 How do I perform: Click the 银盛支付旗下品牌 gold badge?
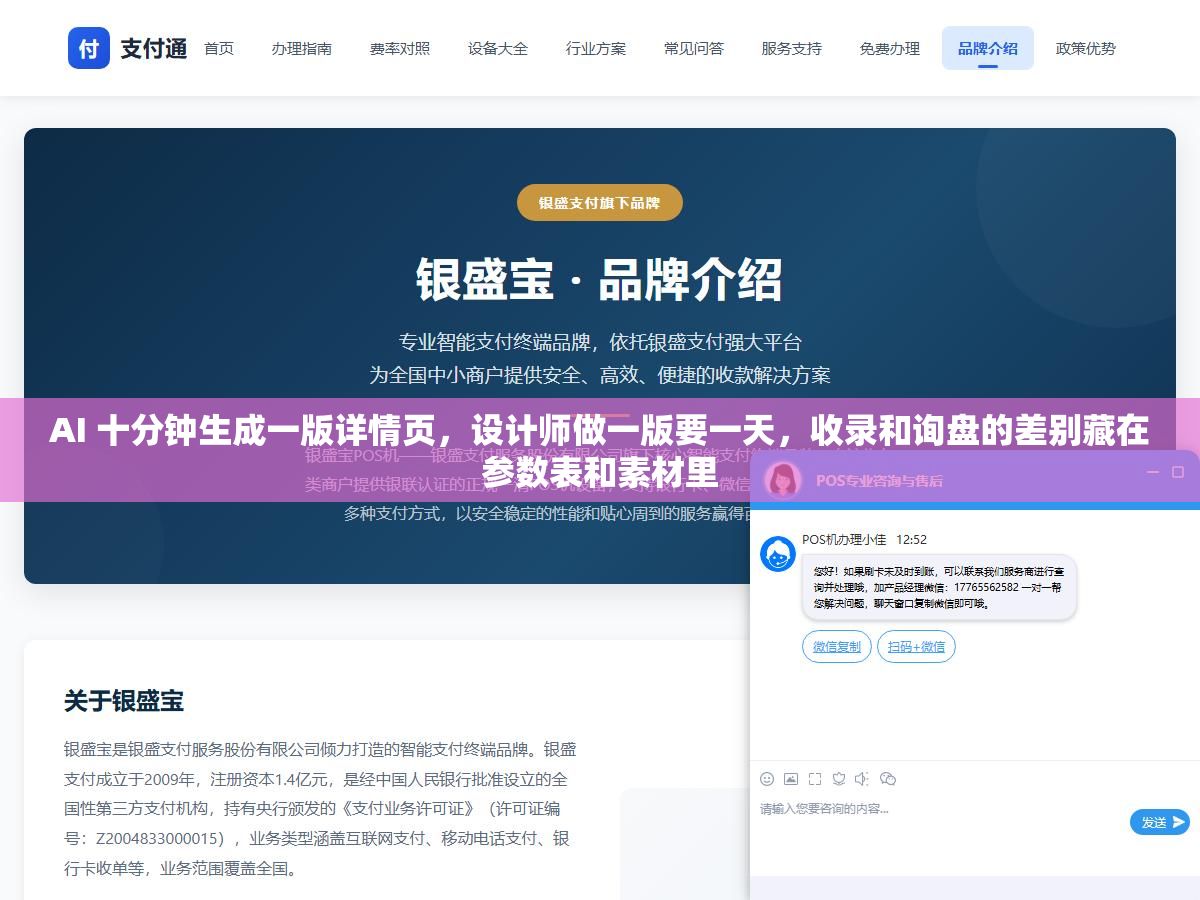click(x=599, y=203)
